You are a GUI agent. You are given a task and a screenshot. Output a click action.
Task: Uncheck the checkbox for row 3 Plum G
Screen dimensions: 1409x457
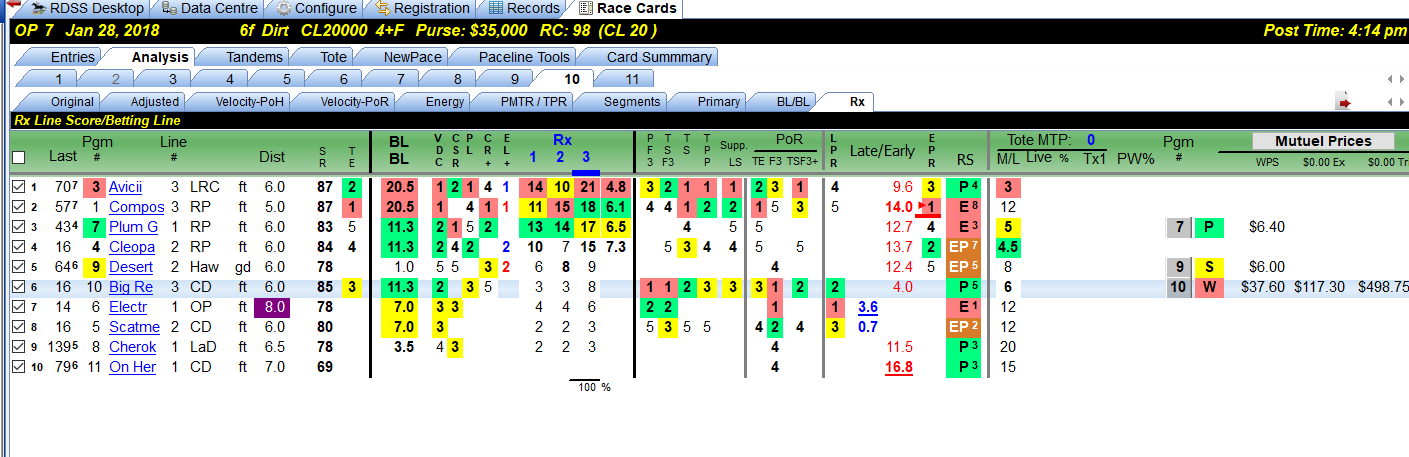pos(18,227)
